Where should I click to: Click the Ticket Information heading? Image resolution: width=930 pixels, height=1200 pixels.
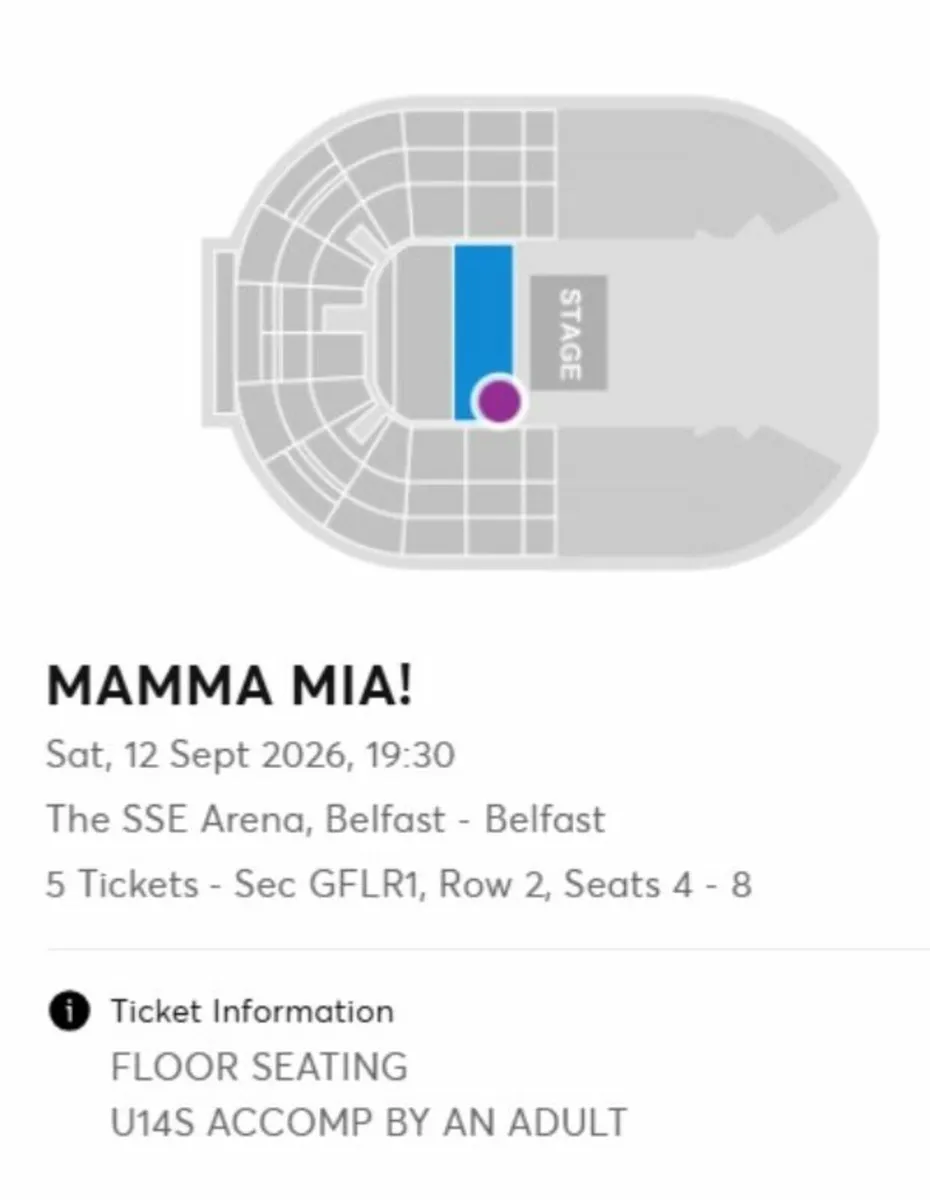point(252,1011)
